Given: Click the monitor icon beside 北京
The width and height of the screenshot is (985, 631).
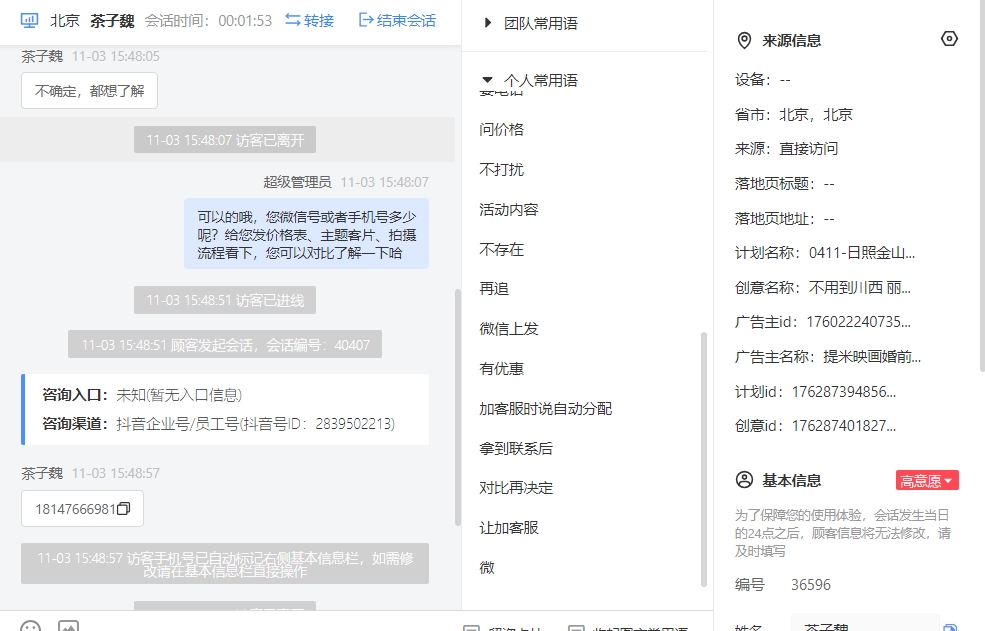Looking at the screenshot, I should [x=30, y=21].
